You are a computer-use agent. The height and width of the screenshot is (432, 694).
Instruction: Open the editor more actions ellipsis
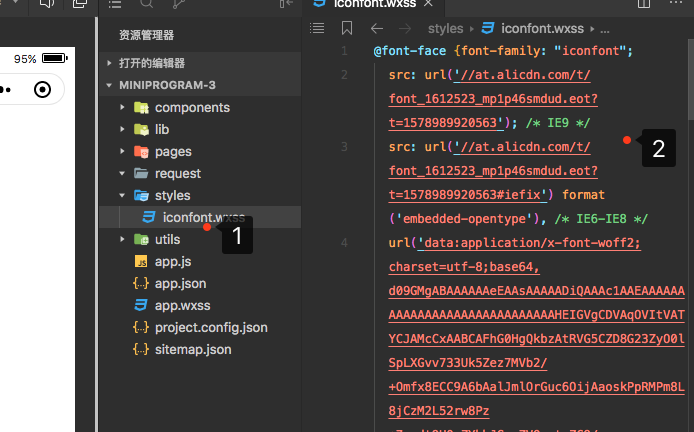675,3
